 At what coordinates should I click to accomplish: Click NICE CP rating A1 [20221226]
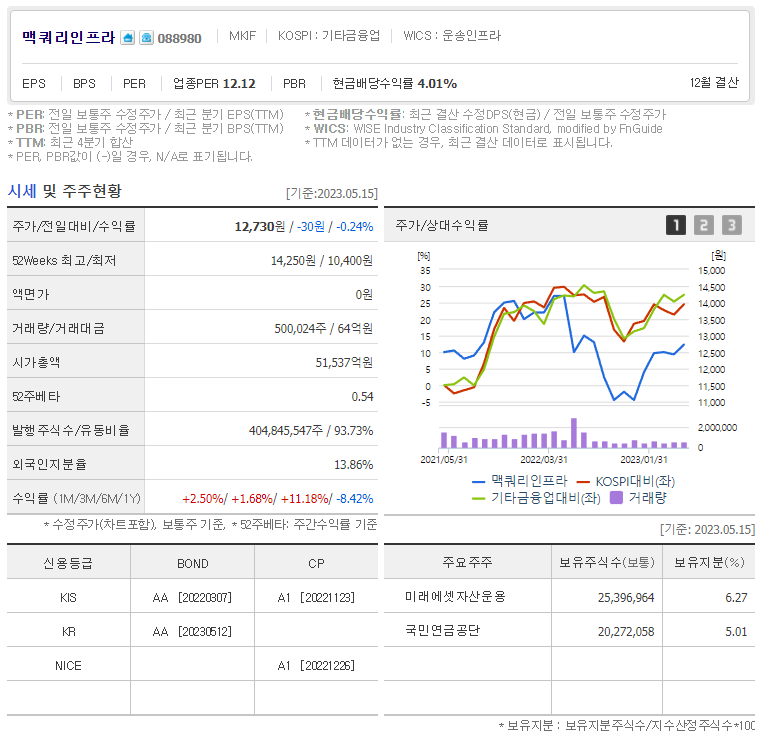[x=316, y=665]
